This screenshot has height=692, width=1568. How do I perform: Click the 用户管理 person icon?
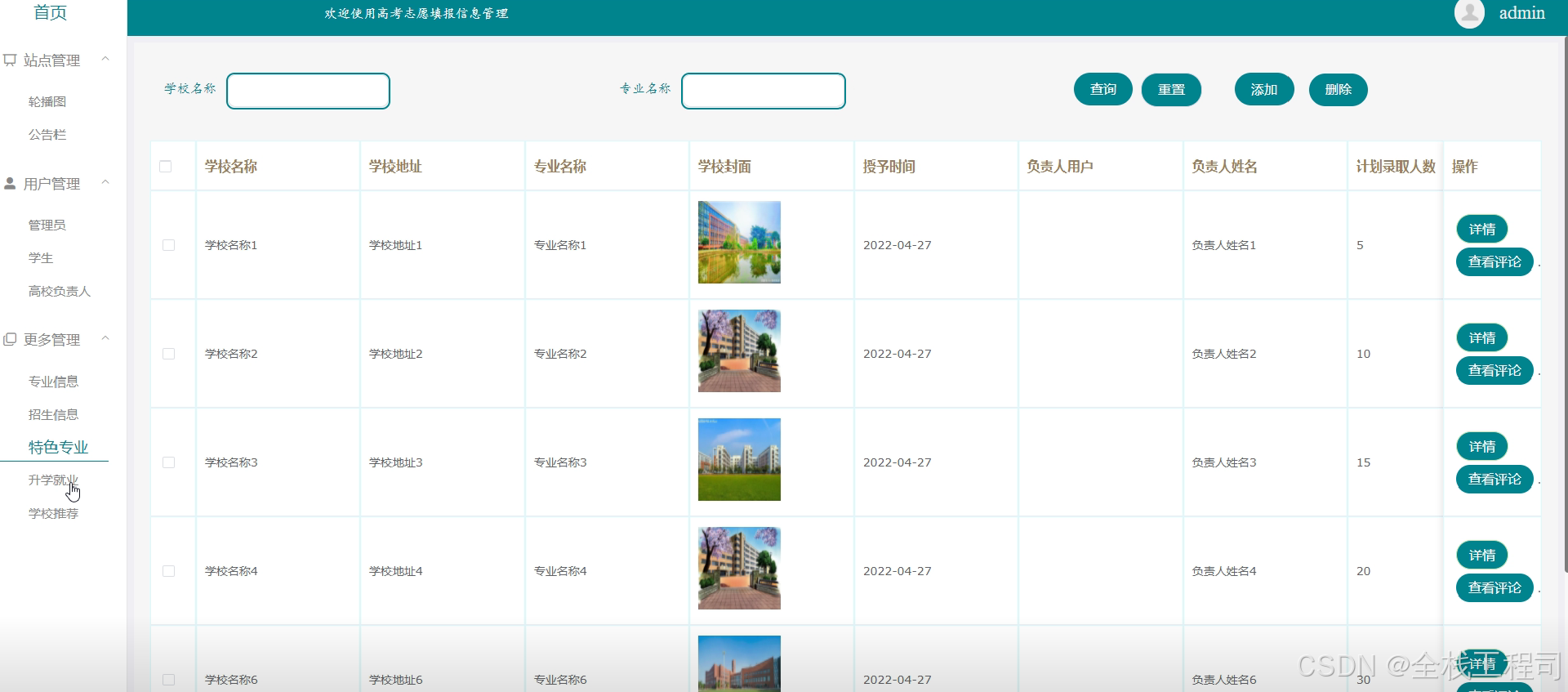[10, 183]
